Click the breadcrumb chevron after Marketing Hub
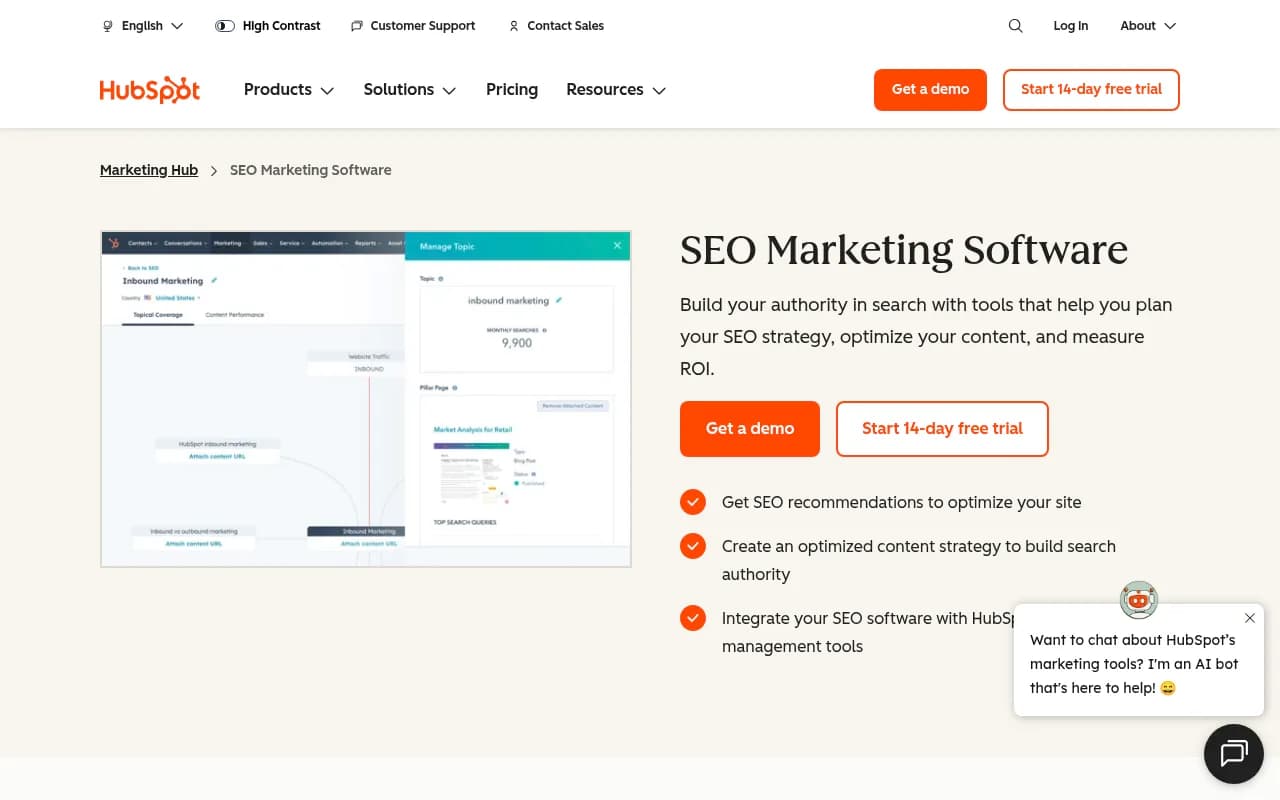 (x=213, y=170)
